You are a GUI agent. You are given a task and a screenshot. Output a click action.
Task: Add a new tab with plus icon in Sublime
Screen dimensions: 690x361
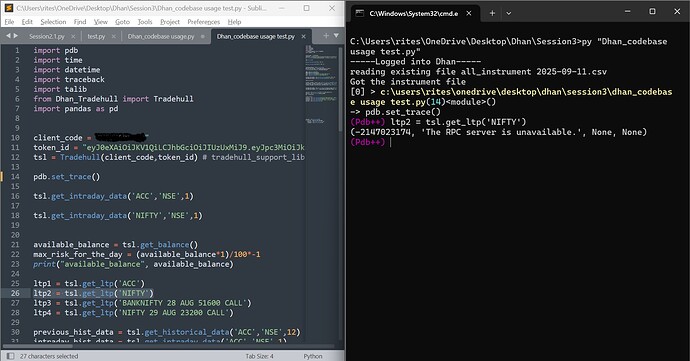(326, 36)
